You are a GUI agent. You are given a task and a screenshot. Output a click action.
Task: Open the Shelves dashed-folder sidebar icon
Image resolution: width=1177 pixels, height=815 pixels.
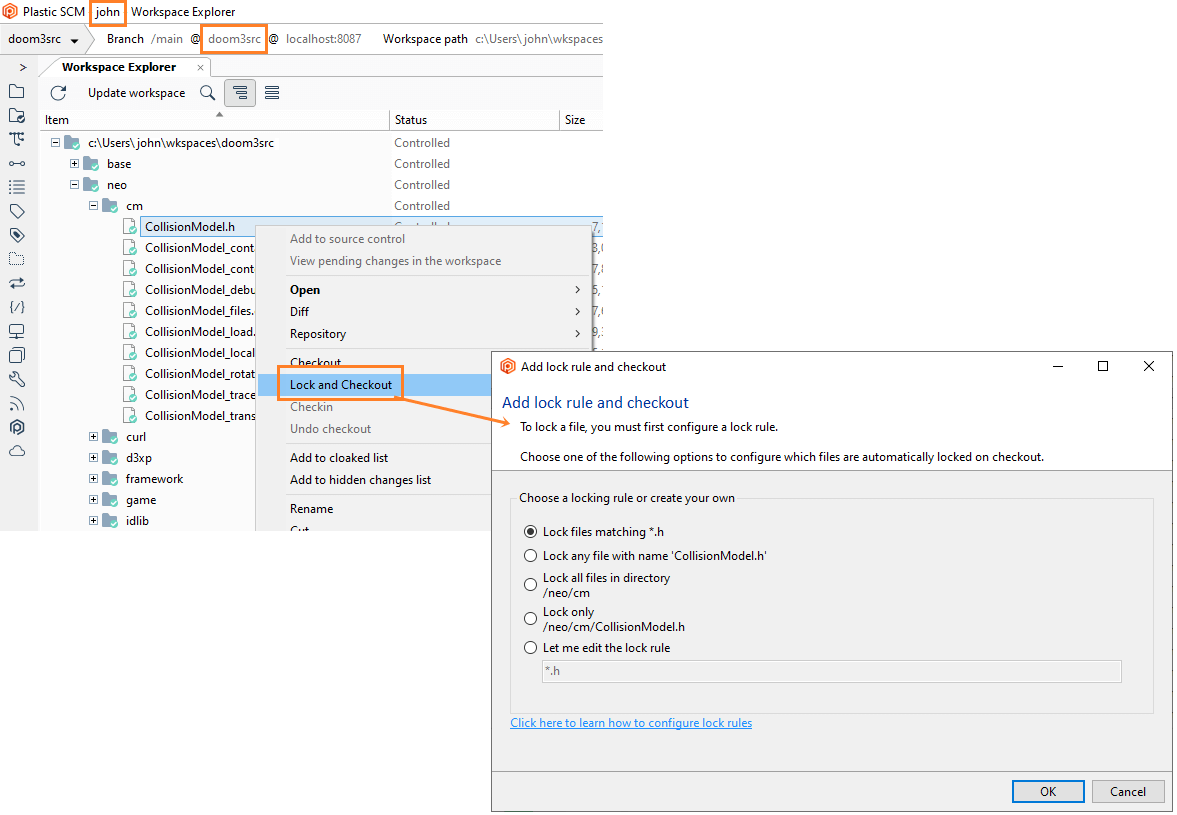coord(17,259)
